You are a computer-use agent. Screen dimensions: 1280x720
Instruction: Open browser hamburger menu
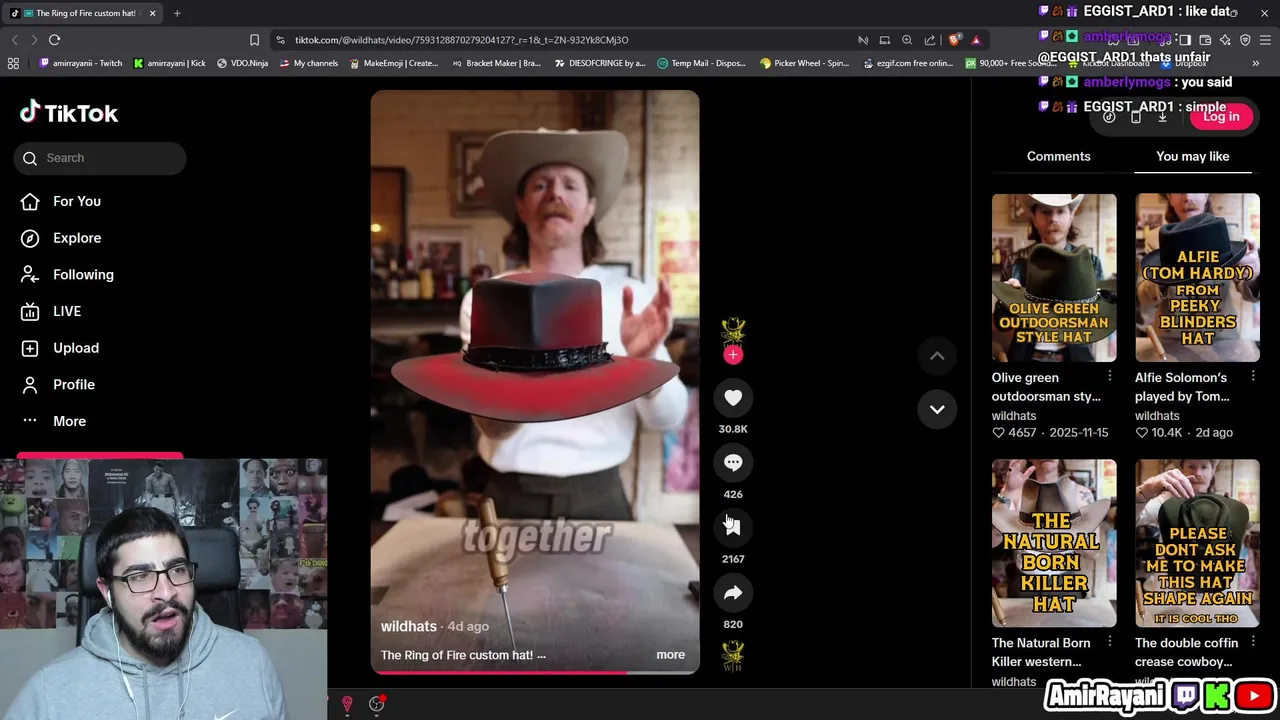pyautogui.click(x=1265, y=40)
